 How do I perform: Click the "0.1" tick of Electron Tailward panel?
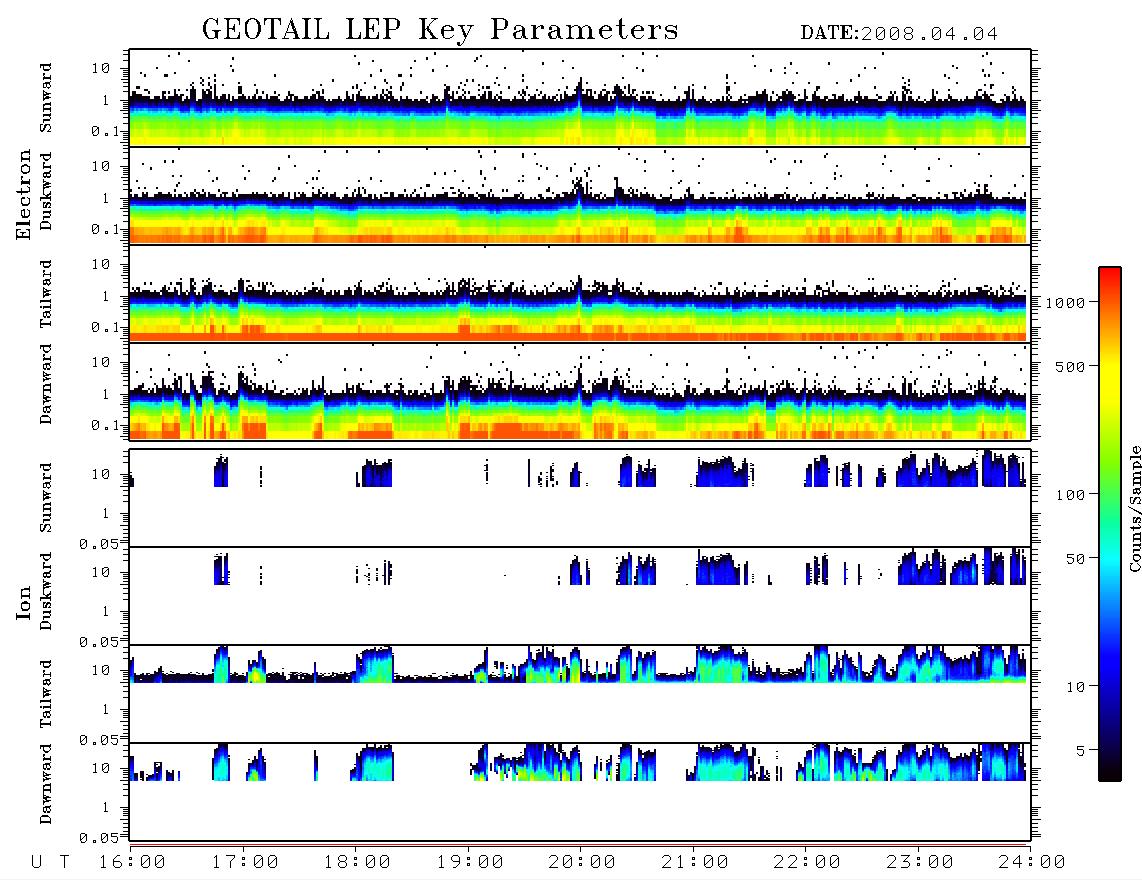(x=105, y=327)
